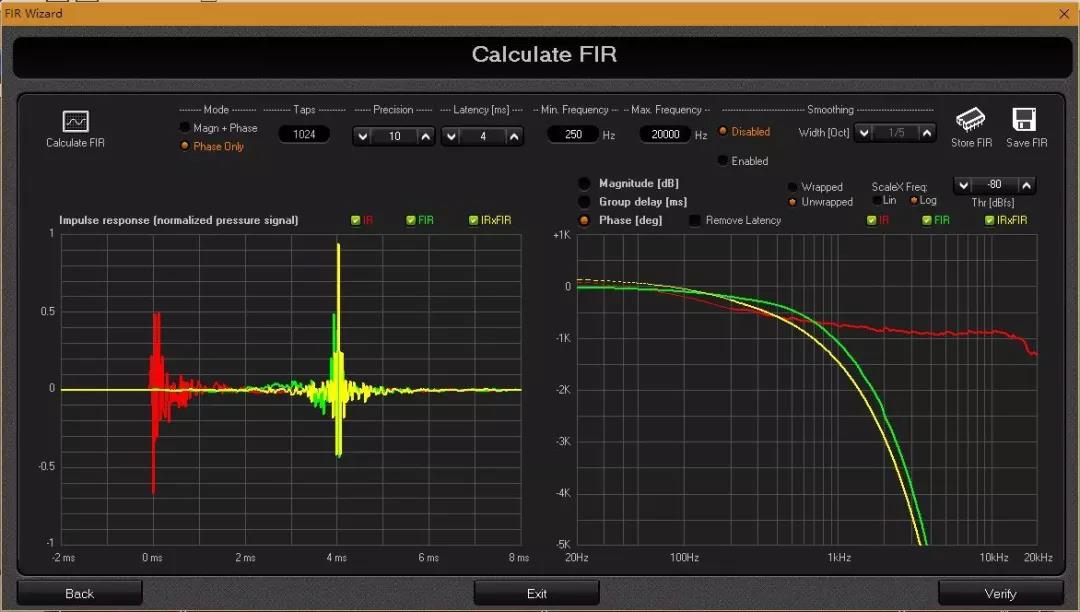1080x612 pixels.
Task: Increase Precision with the up arrow
Action: coord(426,136)
